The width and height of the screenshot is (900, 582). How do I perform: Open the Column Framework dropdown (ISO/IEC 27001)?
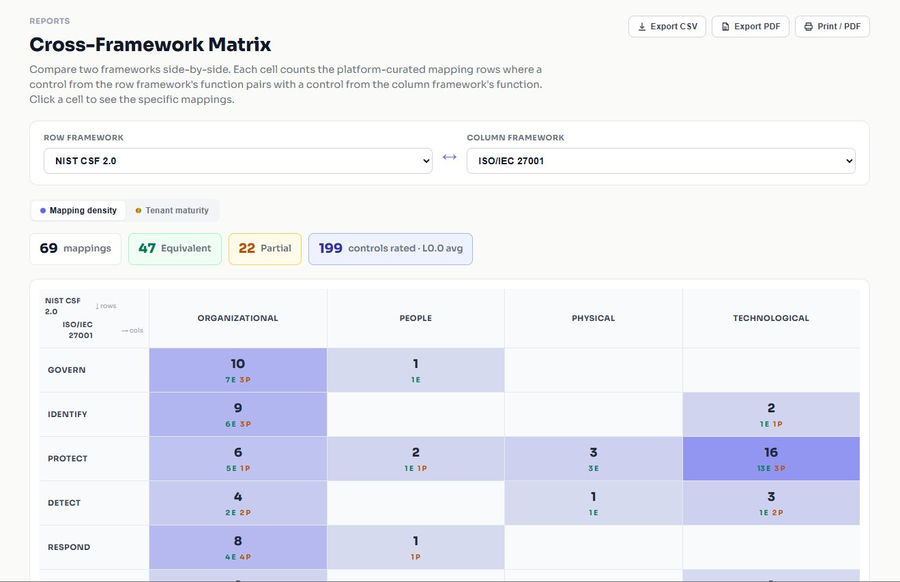661,161
